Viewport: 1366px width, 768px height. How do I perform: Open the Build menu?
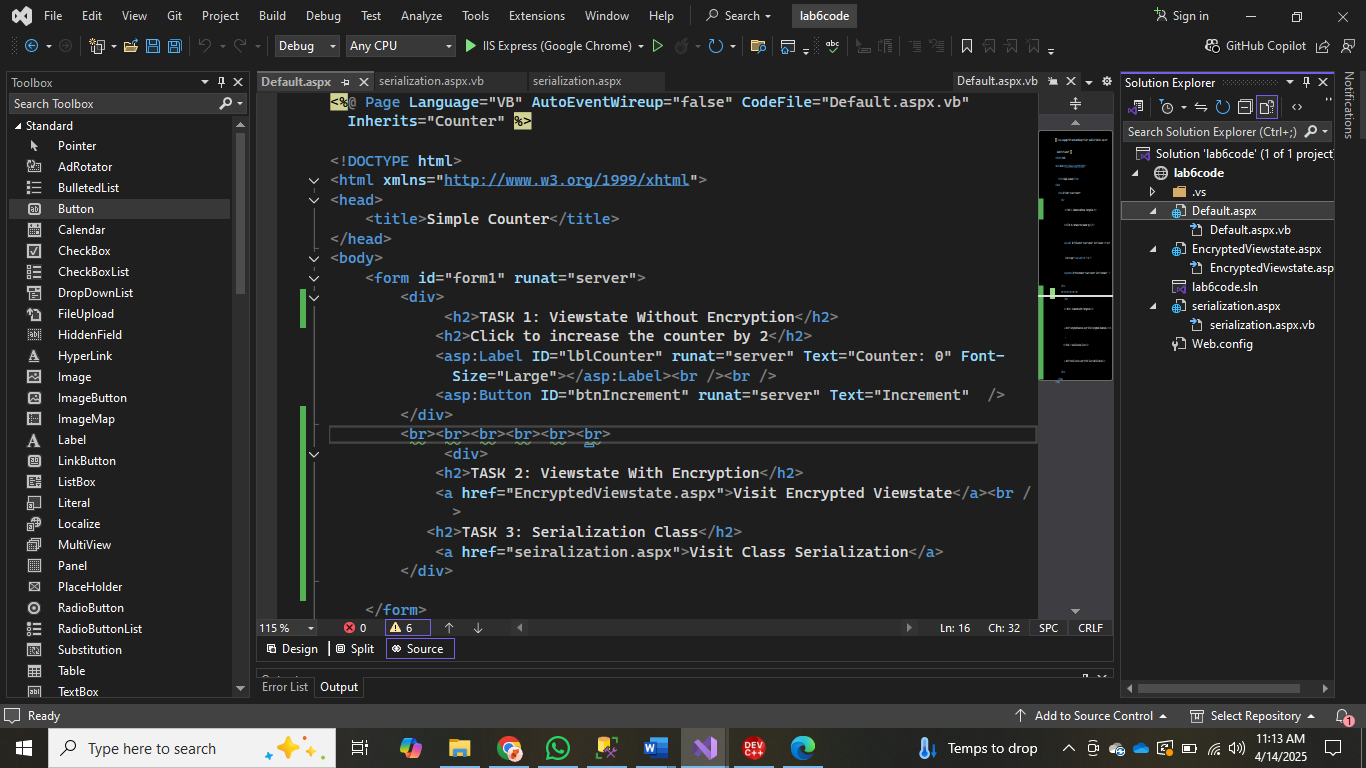[x=272, y=16]
